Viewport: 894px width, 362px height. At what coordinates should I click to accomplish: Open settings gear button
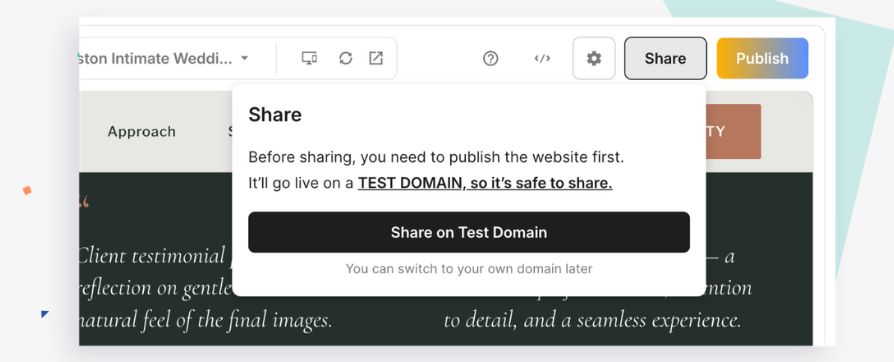(x=594, y=58)
